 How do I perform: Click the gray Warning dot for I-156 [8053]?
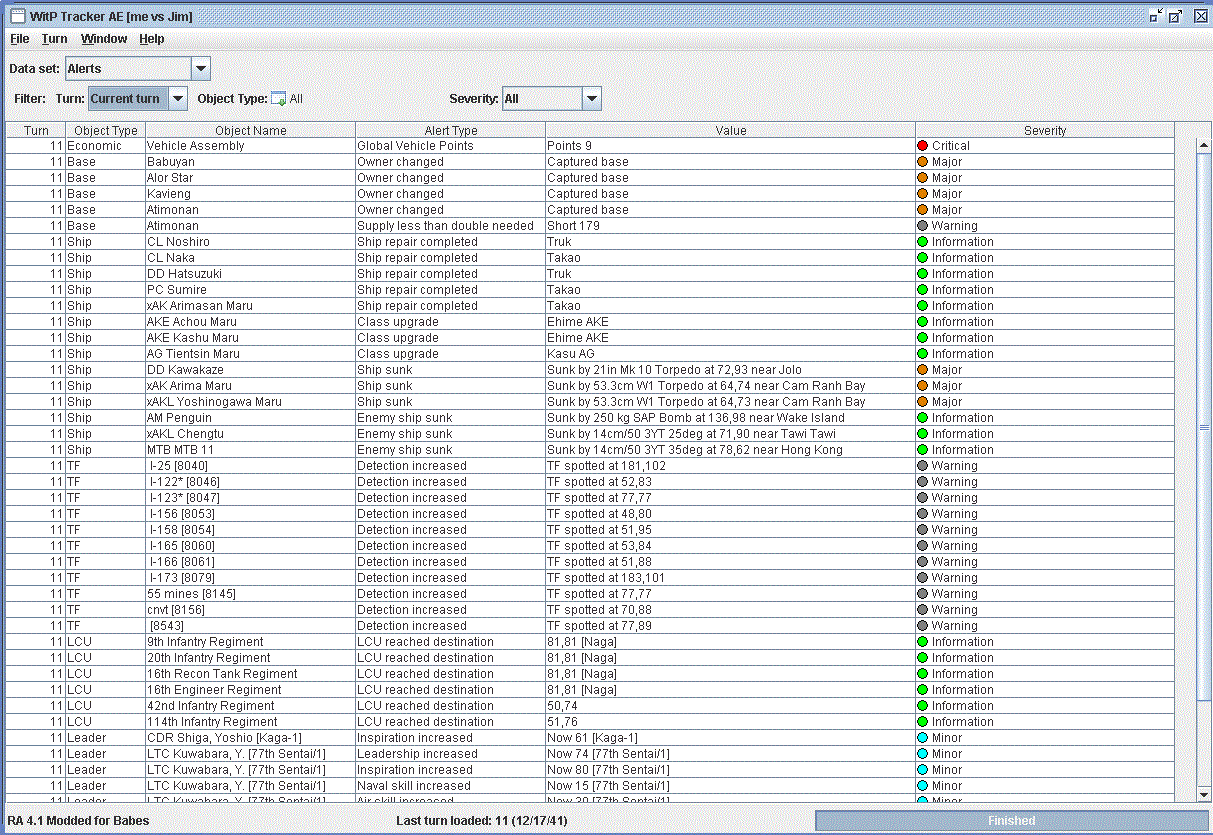coord(923,514)
